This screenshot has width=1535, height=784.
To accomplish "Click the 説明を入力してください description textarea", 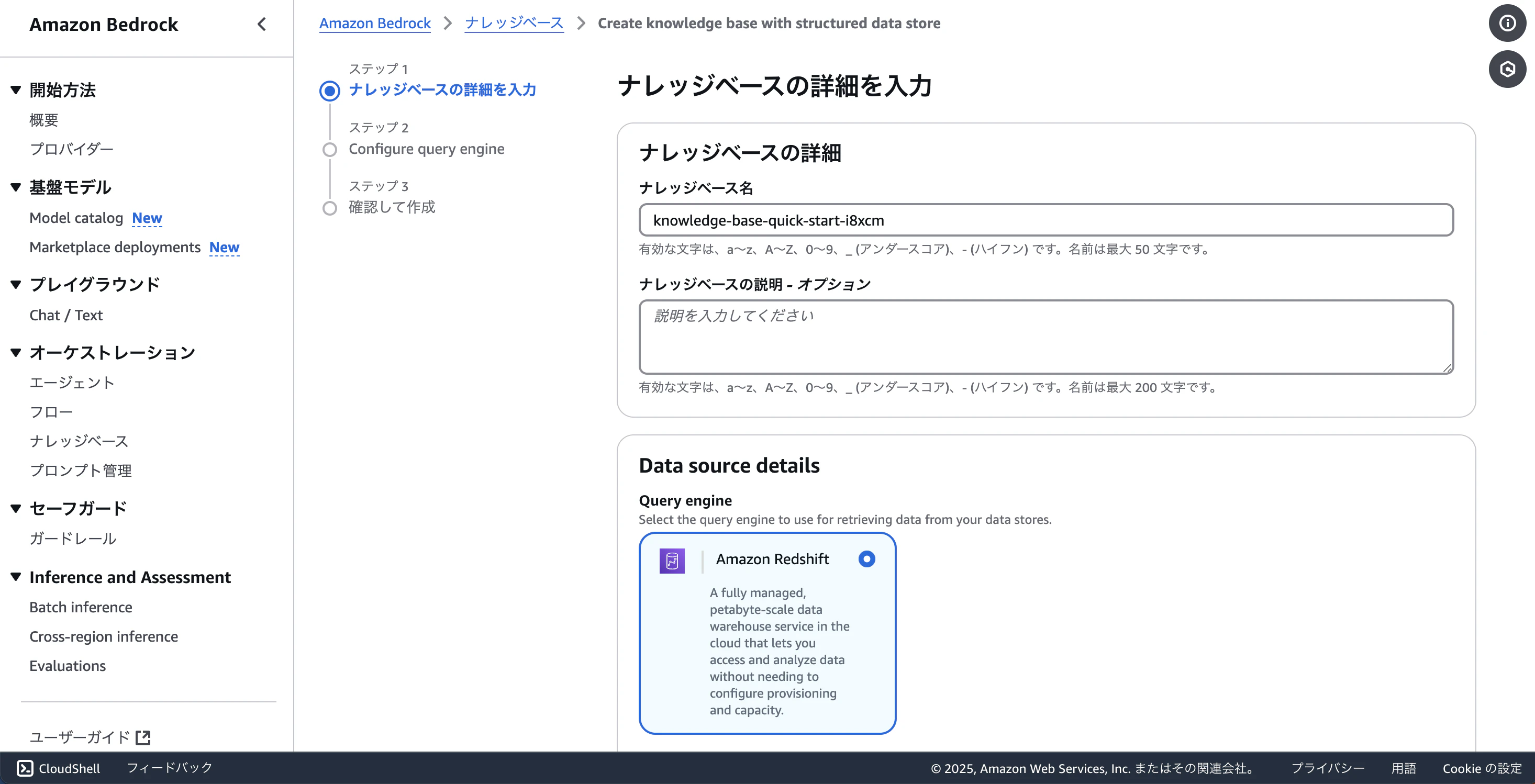I will (1046, 337).
